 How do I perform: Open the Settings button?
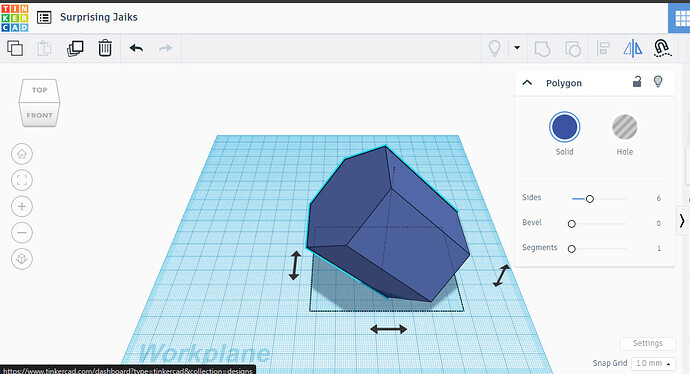pos(648,343)
